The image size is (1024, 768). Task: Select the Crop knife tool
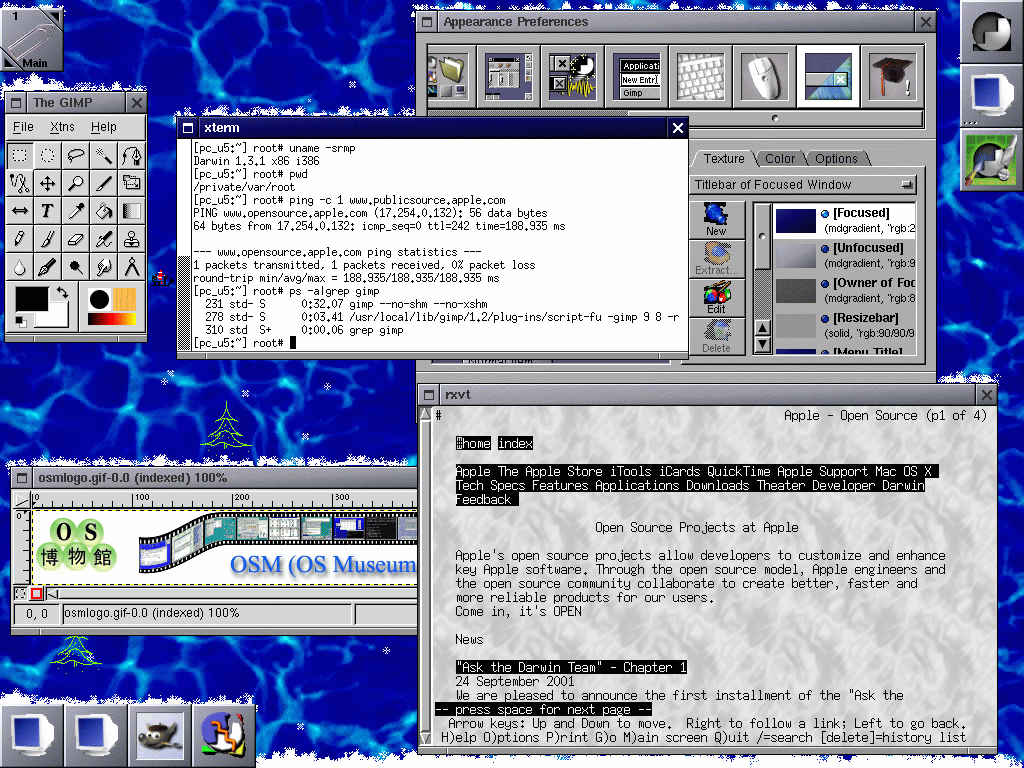[x=103, y=184]
